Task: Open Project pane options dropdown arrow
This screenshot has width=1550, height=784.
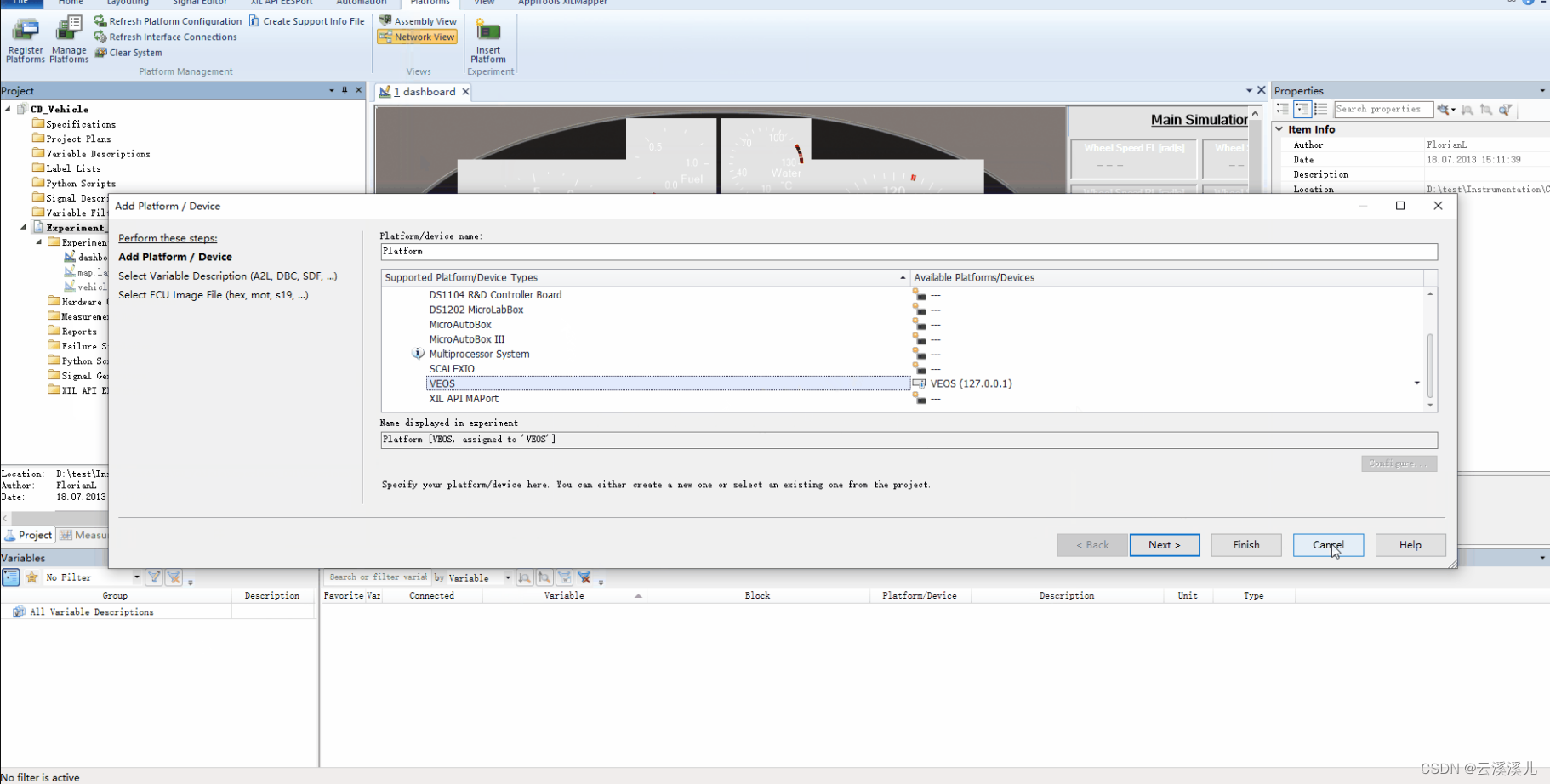Action: [331, 90]
